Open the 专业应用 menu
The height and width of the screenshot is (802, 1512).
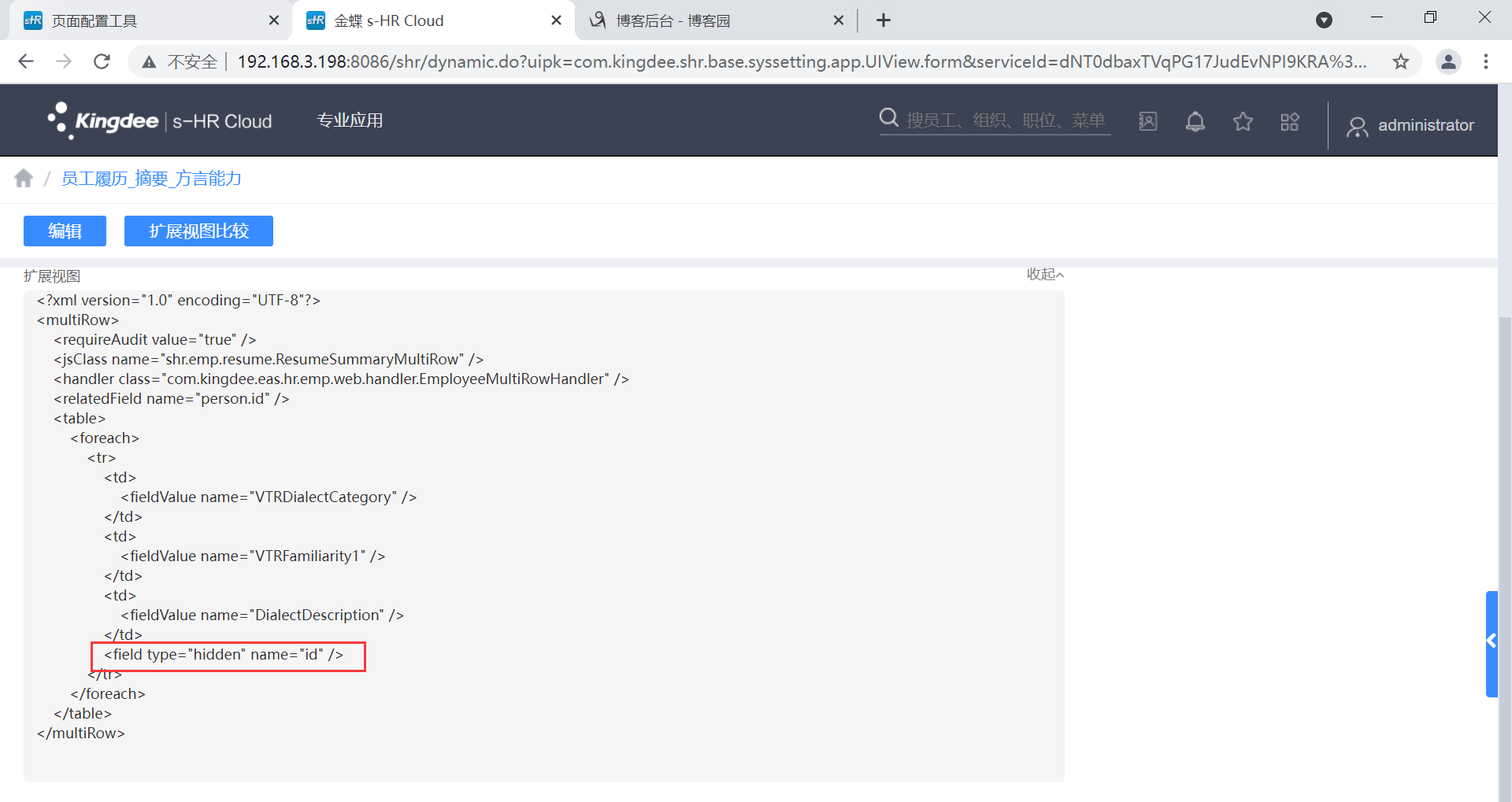click(x=350, y=120)
